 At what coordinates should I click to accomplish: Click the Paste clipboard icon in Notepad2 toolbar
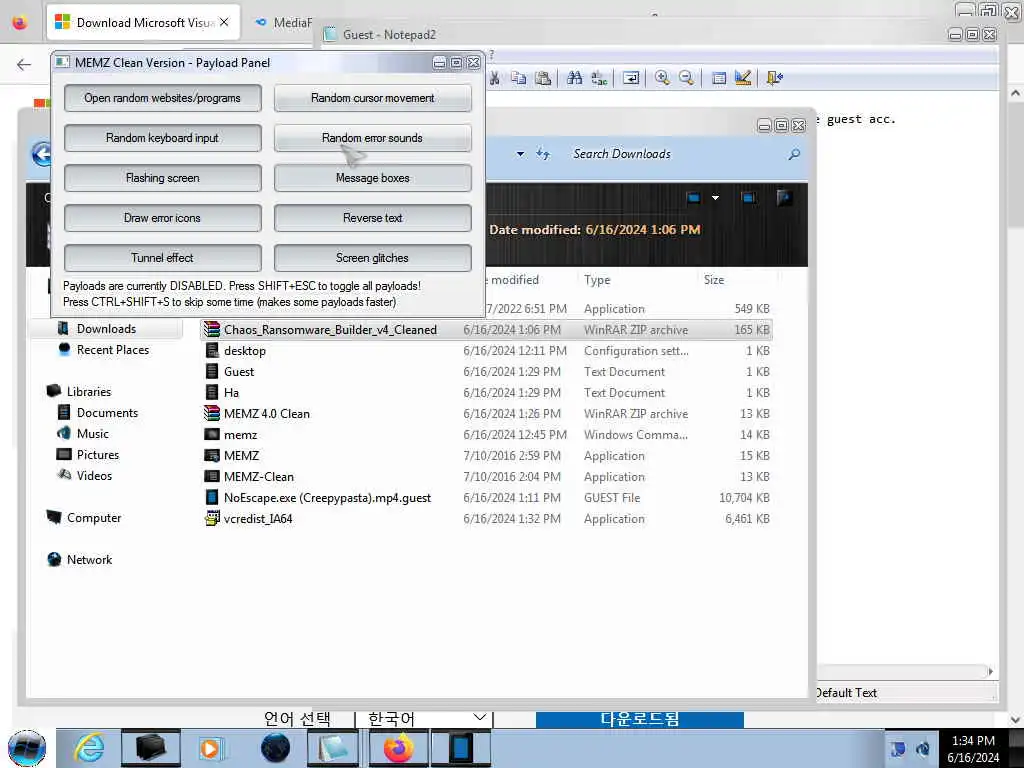click(543, 78)
